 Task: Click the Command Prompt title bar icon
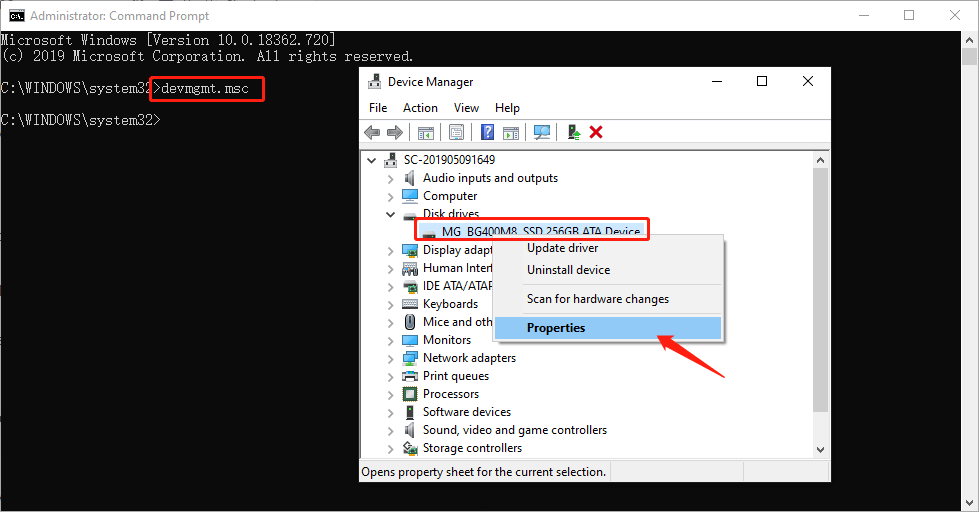17,16
